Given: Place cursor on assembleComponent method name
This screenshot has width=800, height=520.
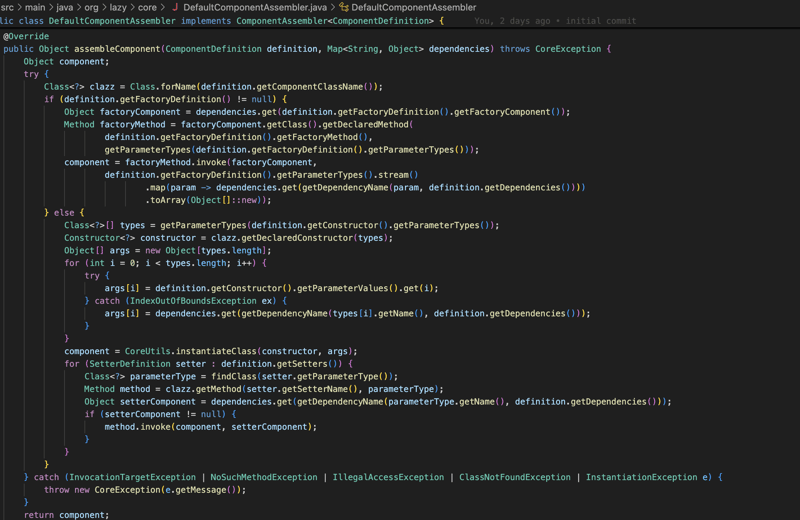Looking at the screenshot, I should pyautogui.click(x=117, y=49).
